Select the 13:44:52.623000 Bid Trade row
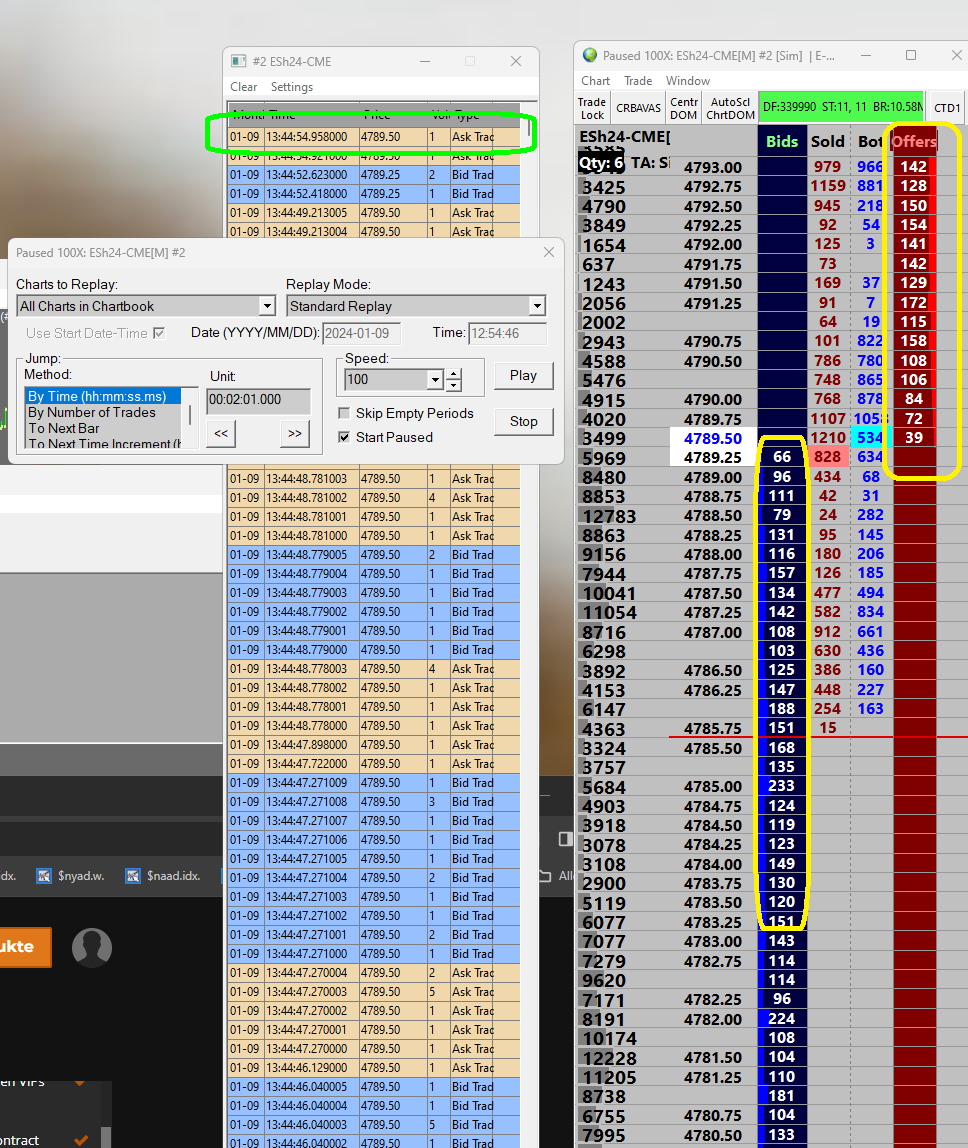 click(x=373, y=175)
